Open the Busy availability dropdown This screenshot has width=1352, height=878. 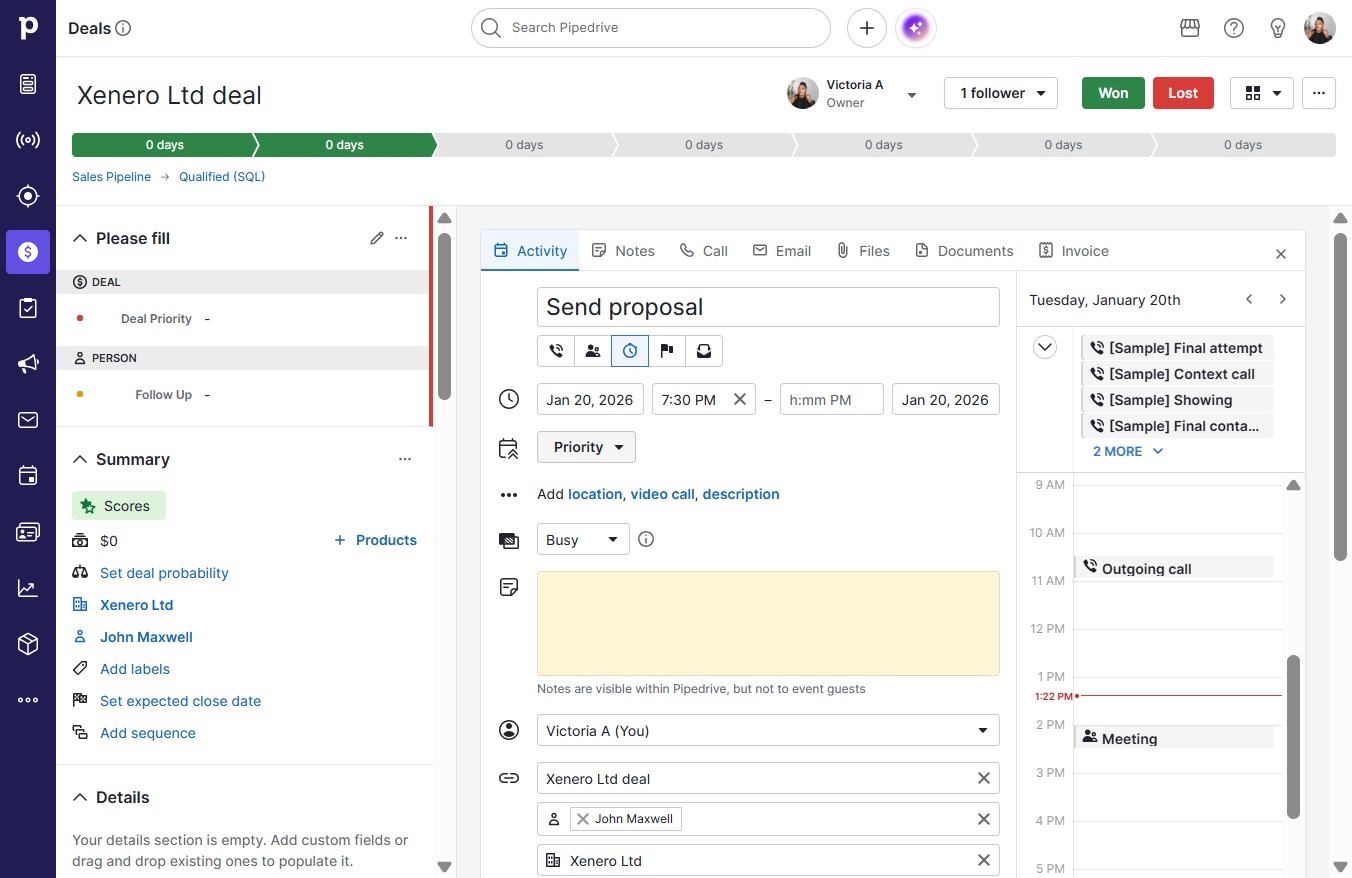pos(583,539)
